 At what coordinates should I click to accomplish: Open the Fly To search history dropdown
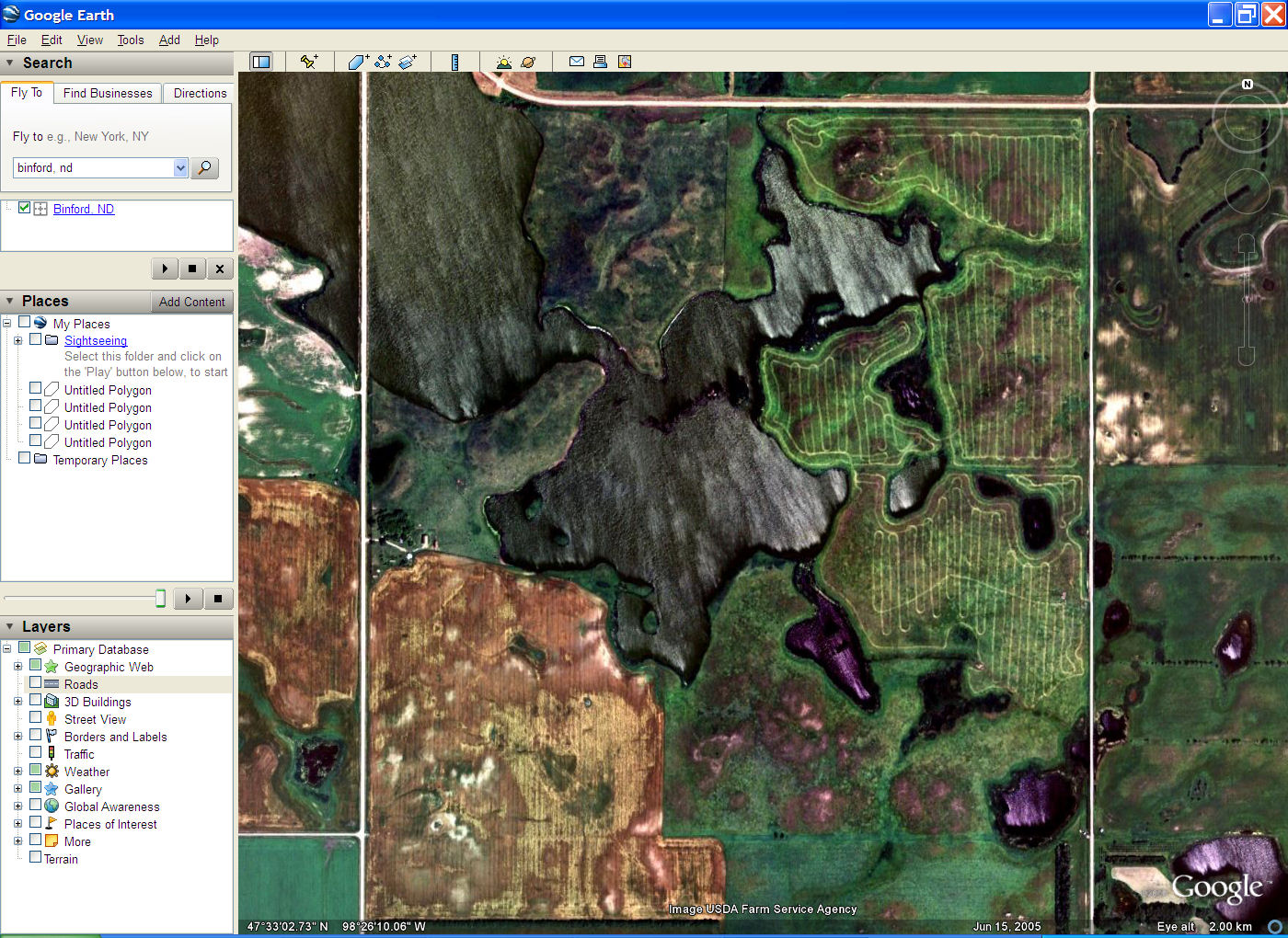point(180,167)
